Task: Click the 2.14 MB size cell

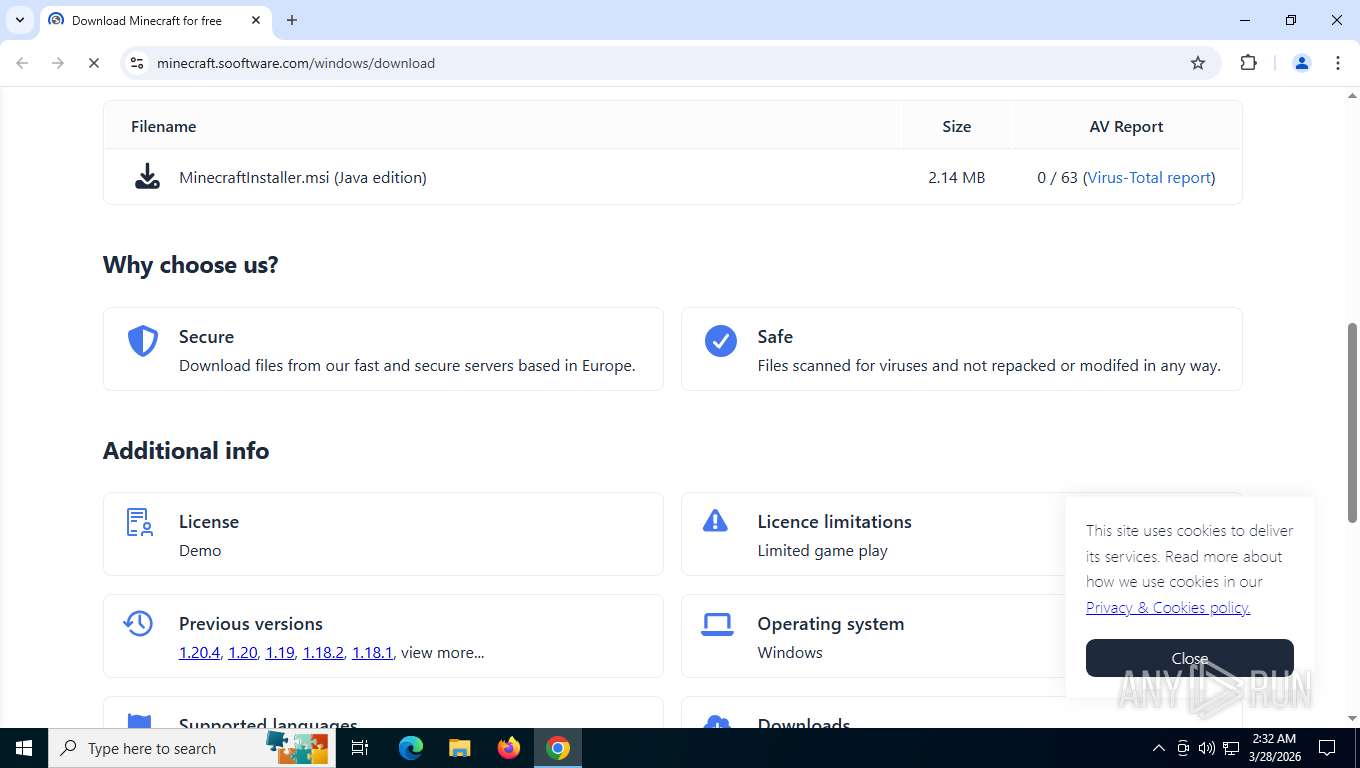Action: click(x=956, y=177)
